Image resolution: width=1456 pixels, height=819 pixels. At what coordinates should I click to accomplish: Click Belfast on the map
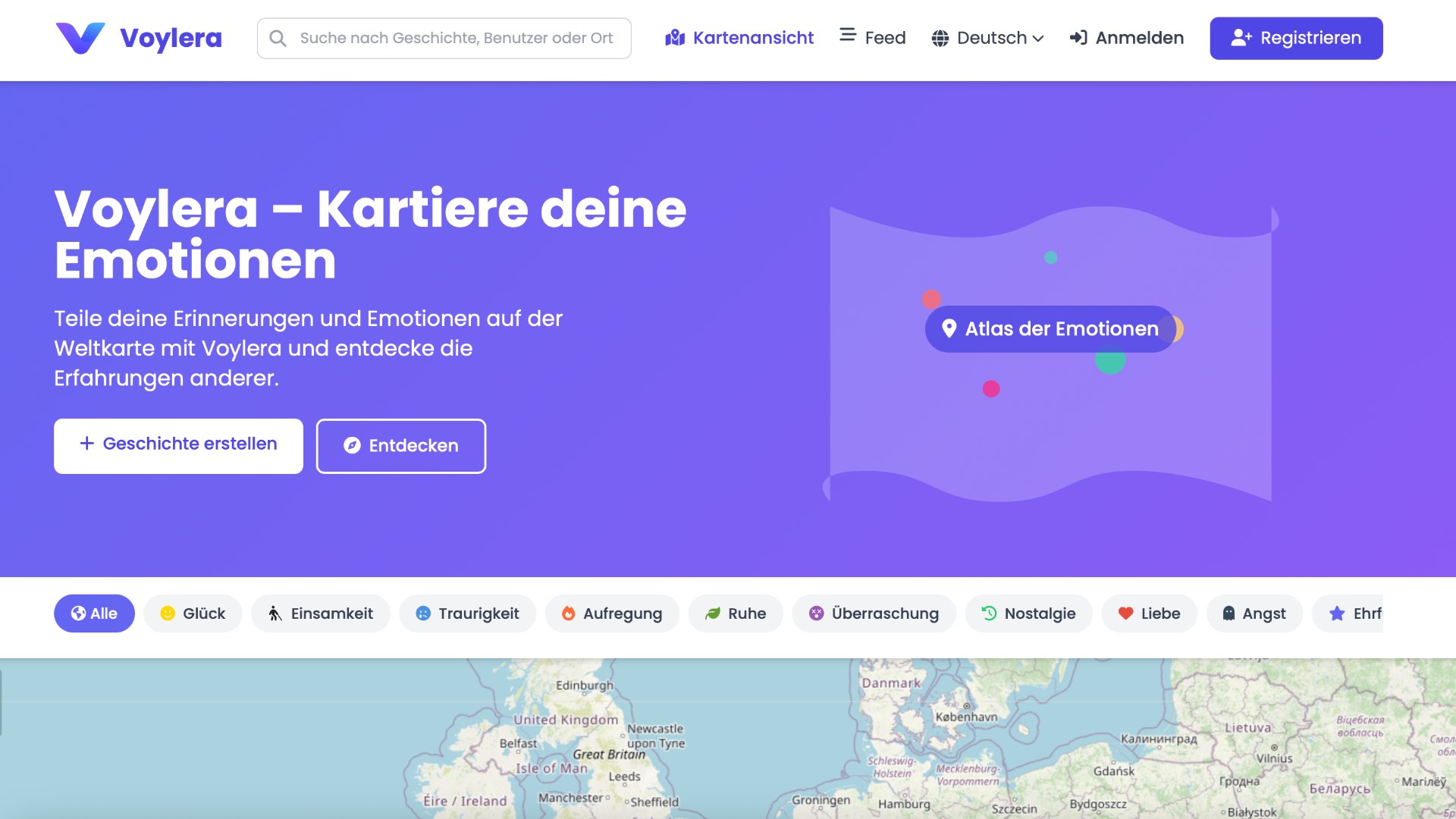(x=518, y=743)
